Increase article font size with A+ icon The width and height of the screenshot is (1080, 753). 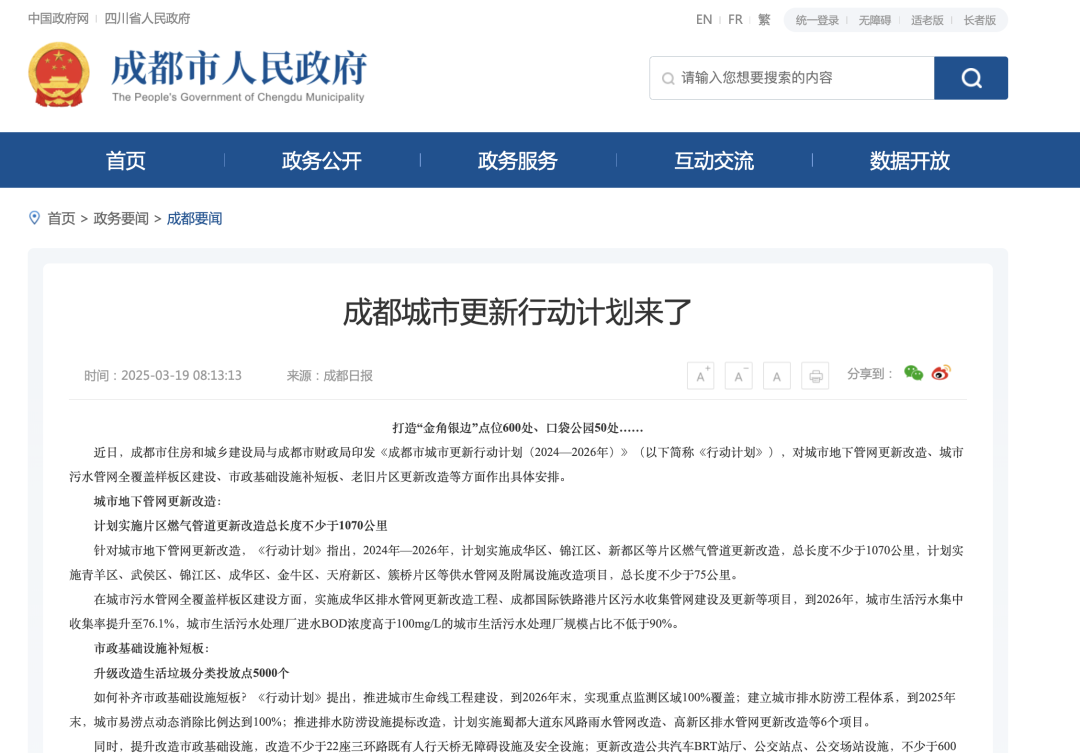pyautogui.click(x=701, y=376)
